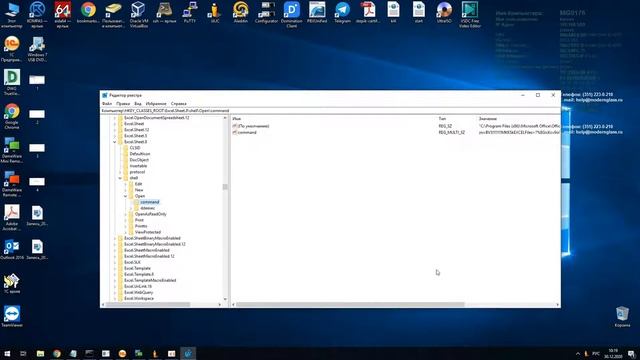Open Google Chrome desktop icon
This screenshot has height=360, width=640.
[12, 116]
